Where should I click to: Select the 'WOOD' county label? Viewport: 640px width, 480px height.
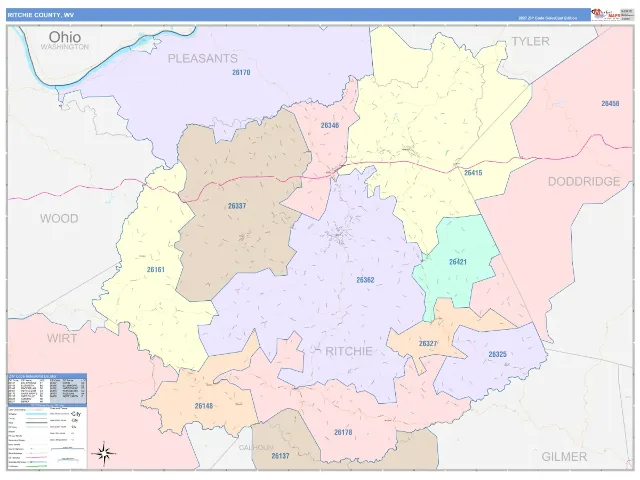59,218
